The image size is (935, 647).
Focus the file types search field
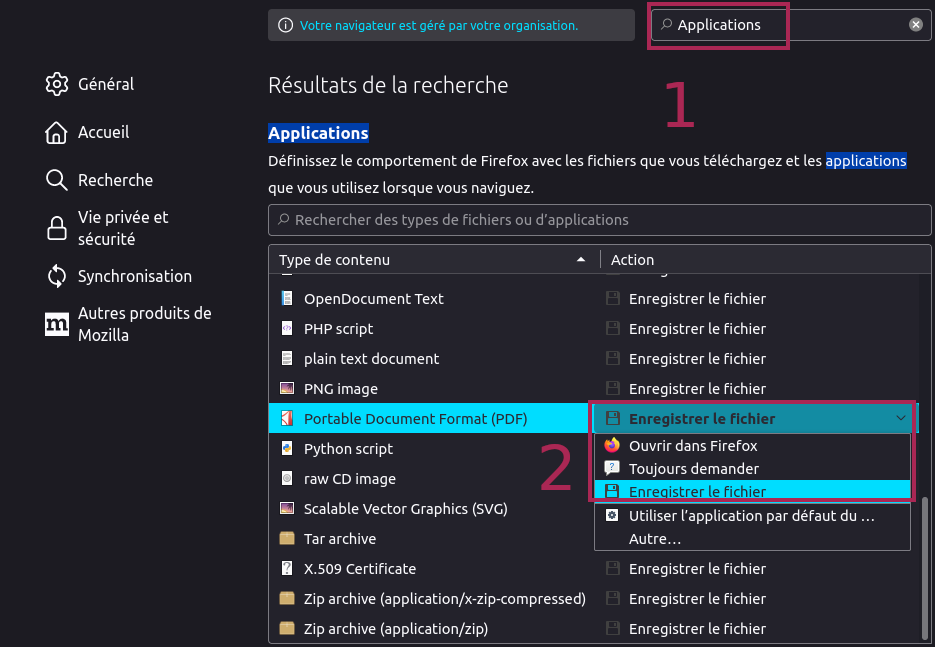[599, 220]
